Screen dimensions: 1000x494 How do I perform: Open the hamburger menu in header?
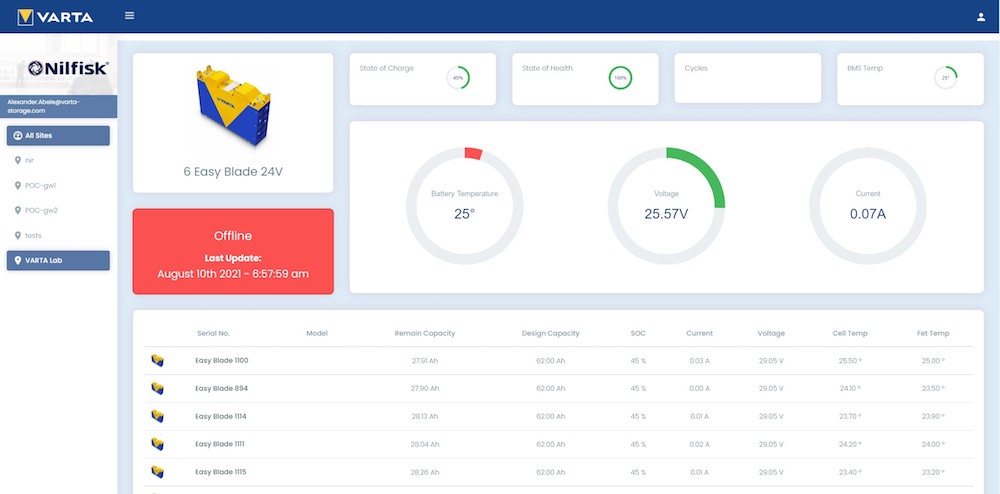coord(130,16)
